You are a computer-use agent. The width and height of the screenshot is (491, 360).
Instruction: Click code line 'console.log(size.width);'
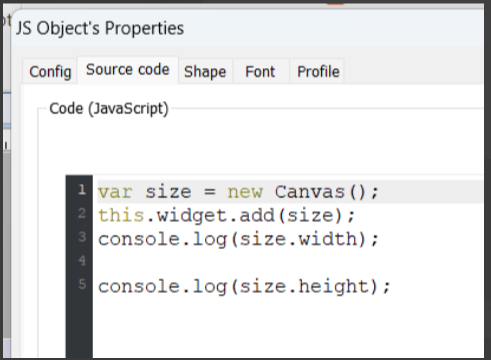pyautogui.click(x=239, y=239)
